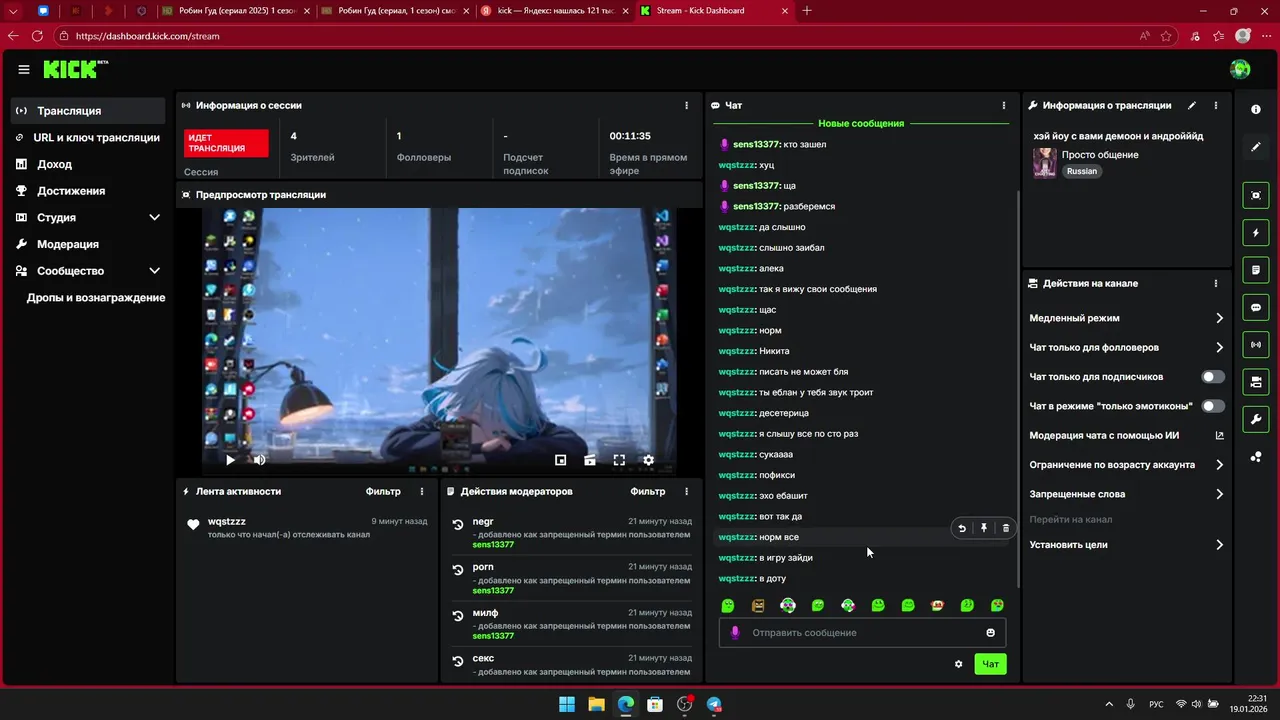
Task: Toggle the broadcast signal icon in the right rail
Action: (1256, 345)
